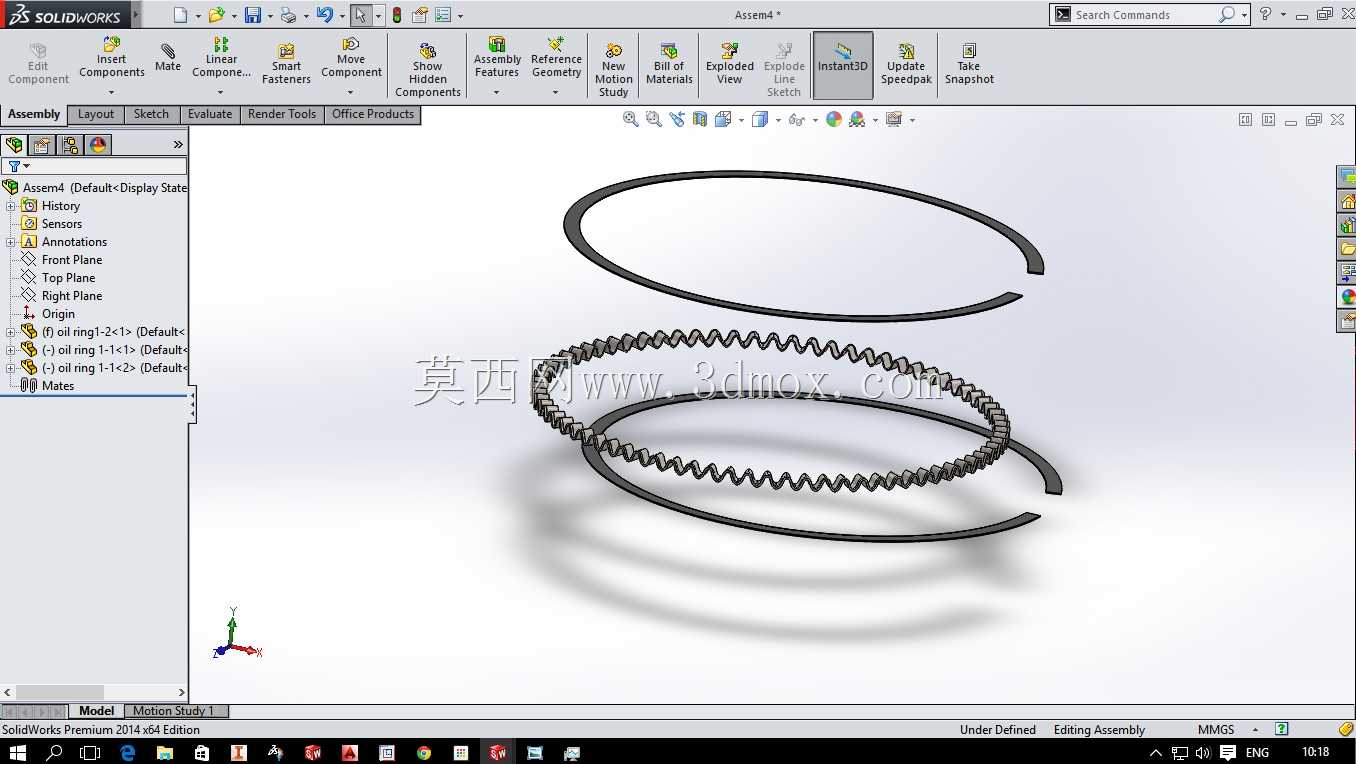This screenshot has width=1356, height=764.
Task: Generate a Bill of Materials
Action: [x=670, y=65]
